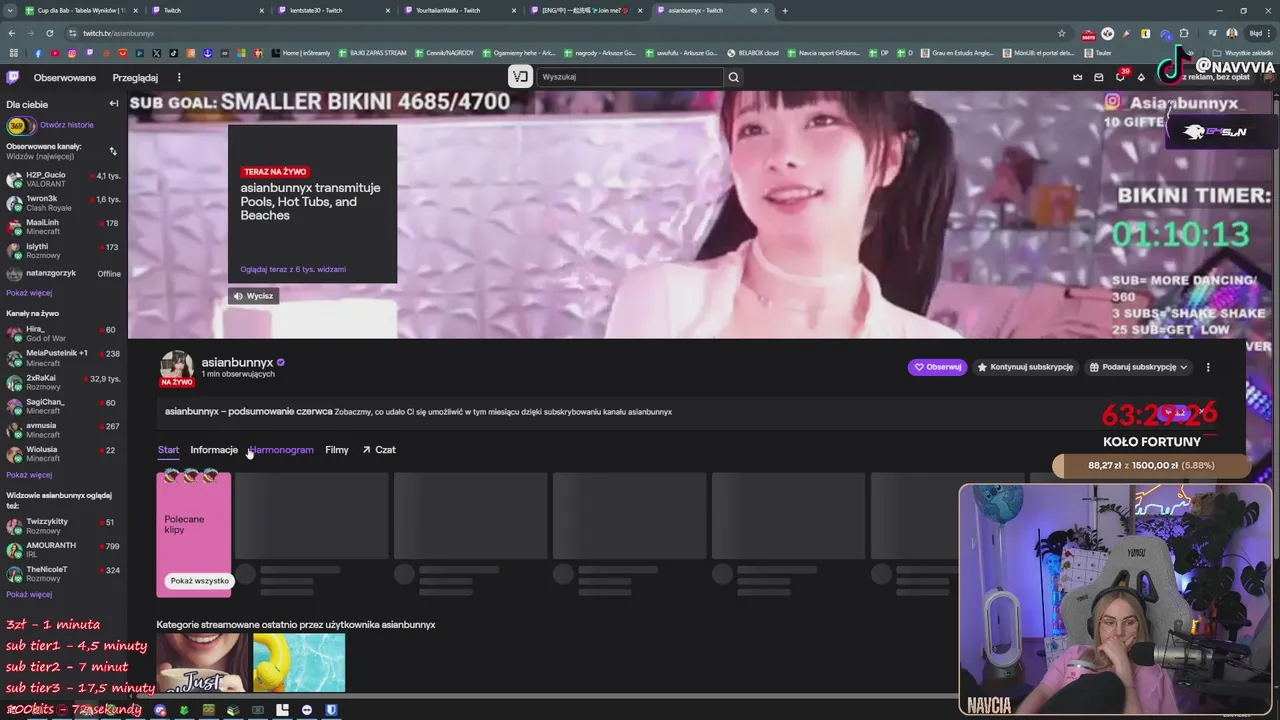The height and width of the screenshot is (720, 1280).
Task: Reload the page in browser
Action: click(49, 33)
